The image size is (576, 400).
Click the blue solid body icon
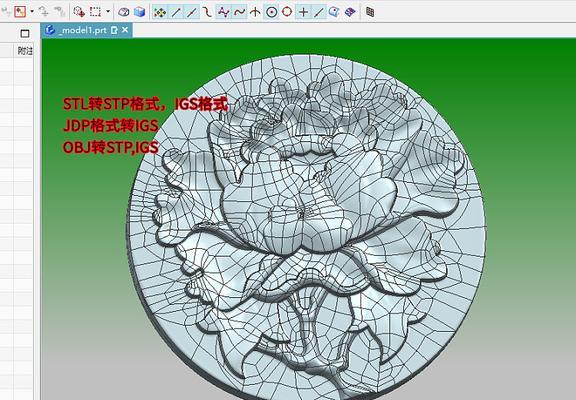click(x=139, y=12)
